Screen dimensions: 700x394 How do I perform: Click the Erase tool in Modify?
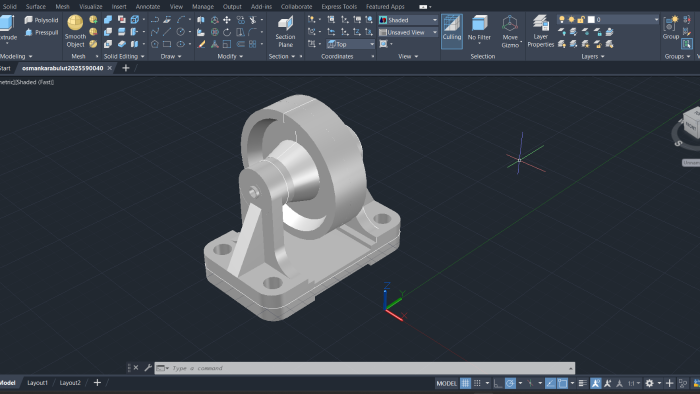[x=201, y=44]
